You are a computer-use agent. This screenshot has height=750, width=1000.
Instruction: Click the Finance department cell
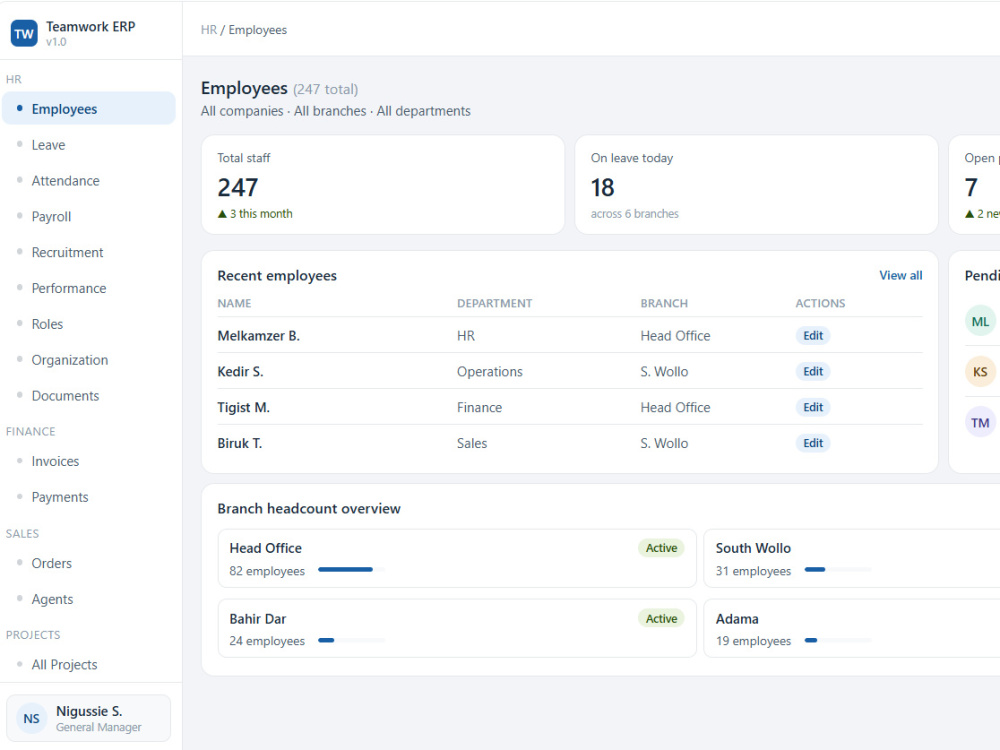(x=480, y=407)
